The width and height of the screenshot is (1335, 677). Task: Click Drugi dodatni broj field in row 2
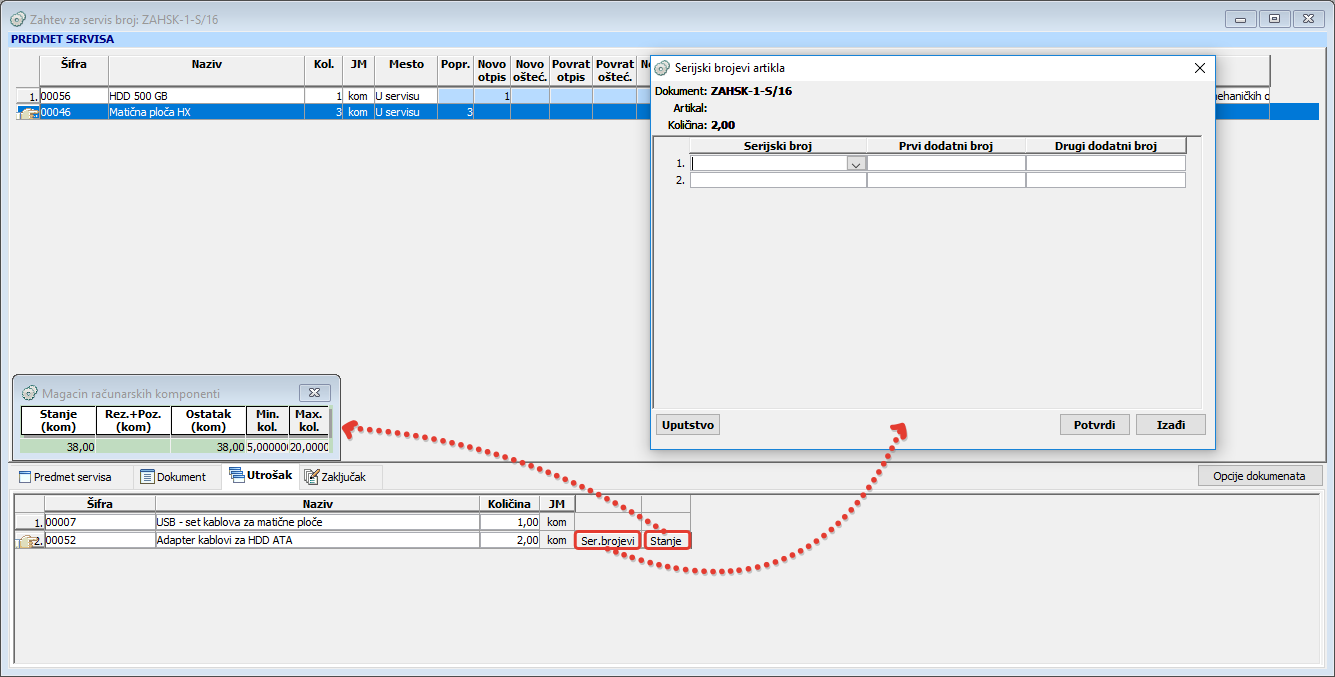coord(1106,180)
